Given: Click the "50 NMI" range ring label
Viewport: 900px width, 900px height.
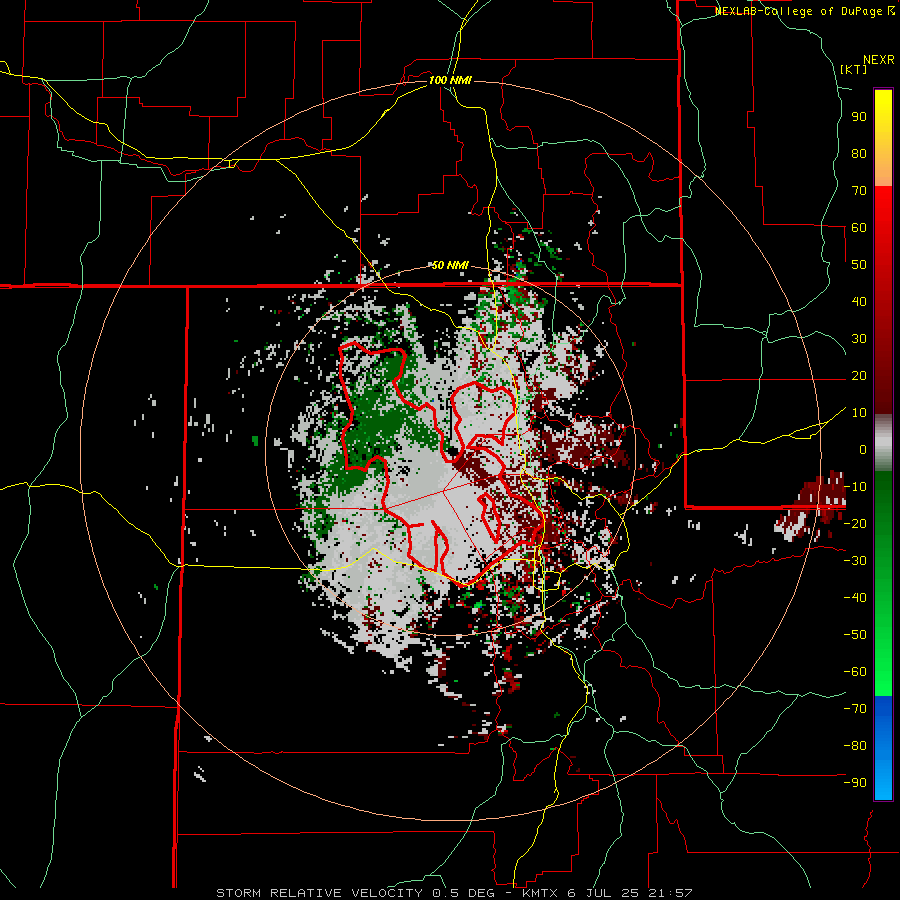Looking at the screenshot, I should pos(450,265).
